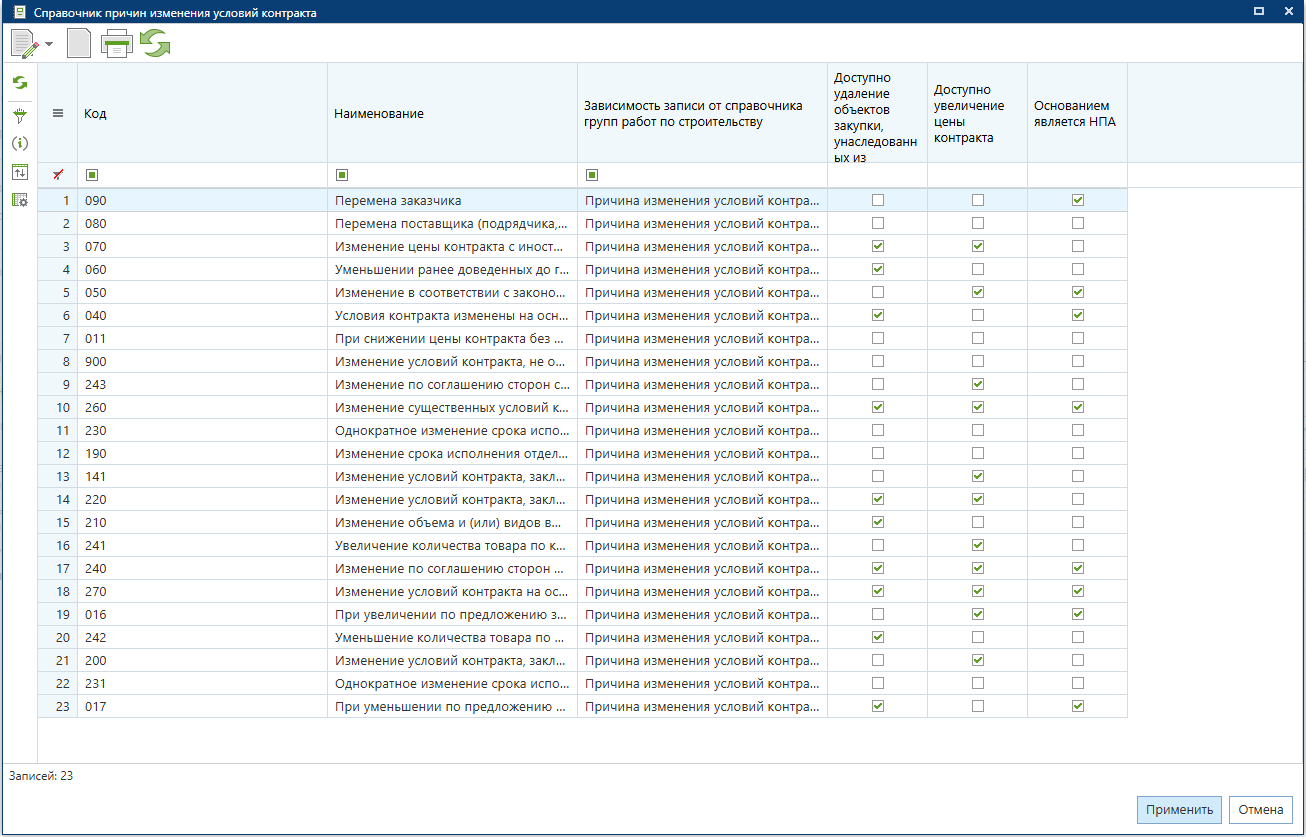
Task: Click the small refresh icon in sidebar
Action: [x=20, y=83]
